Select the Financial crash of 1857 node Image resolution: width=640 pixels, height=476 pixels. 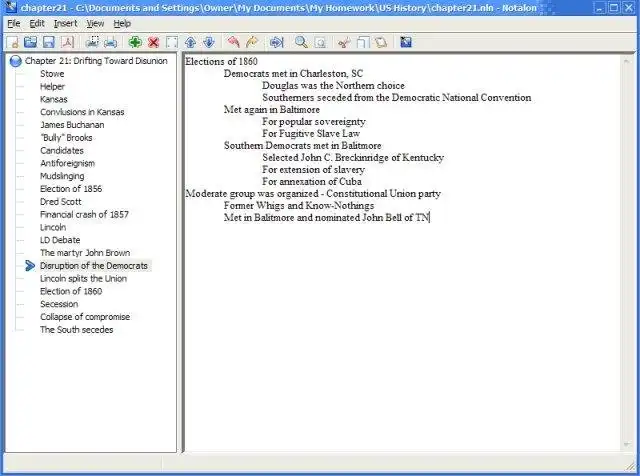coord(84,214)
